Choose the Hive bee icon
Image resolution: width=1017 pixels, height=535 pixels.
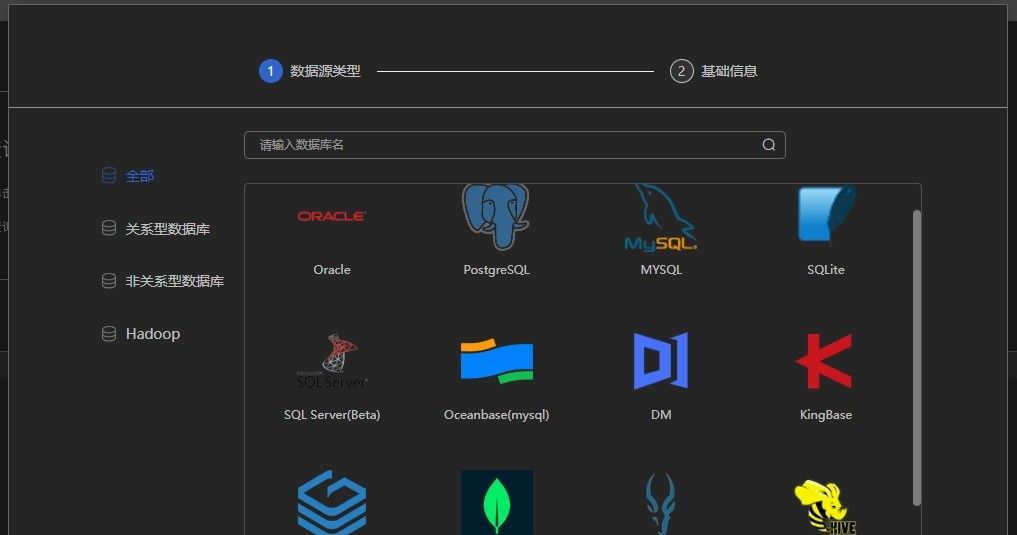tap(826, 506)
